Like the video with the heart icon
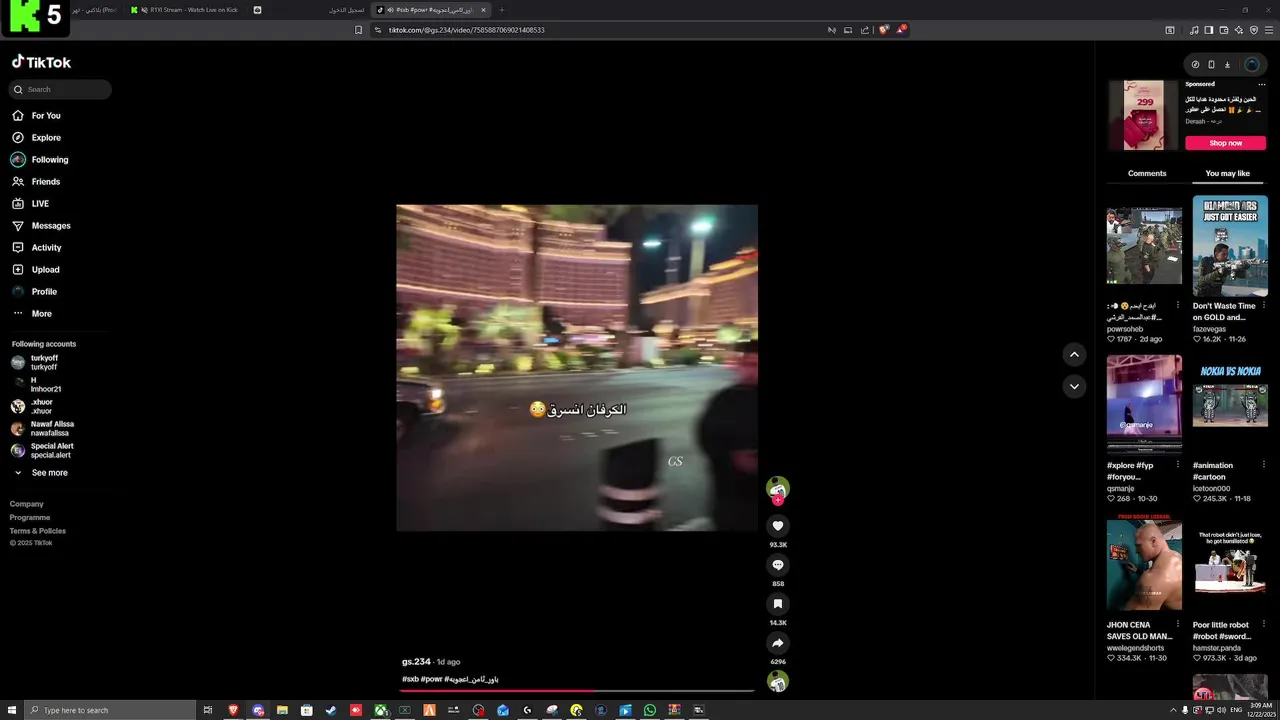This screenshot has width=1280, height=720. [x=778, y=526]
